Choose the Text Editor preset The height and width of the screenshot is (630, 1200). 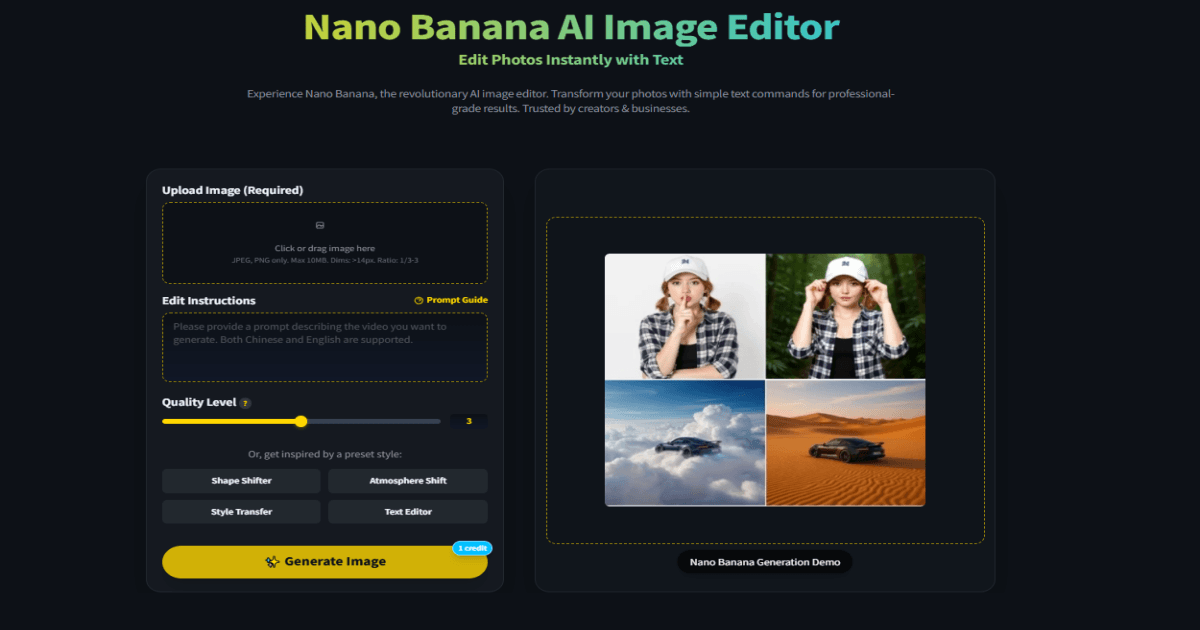tap(407, 511)
